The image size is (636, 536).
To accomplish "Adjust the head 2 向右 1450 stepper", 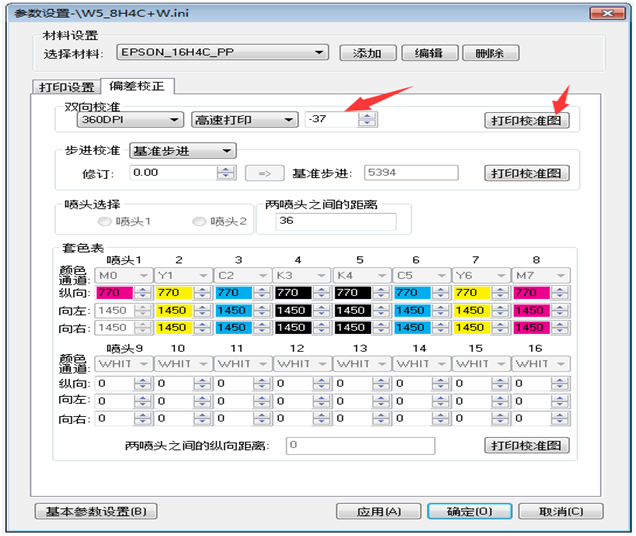I will click(x=203, y=327).
